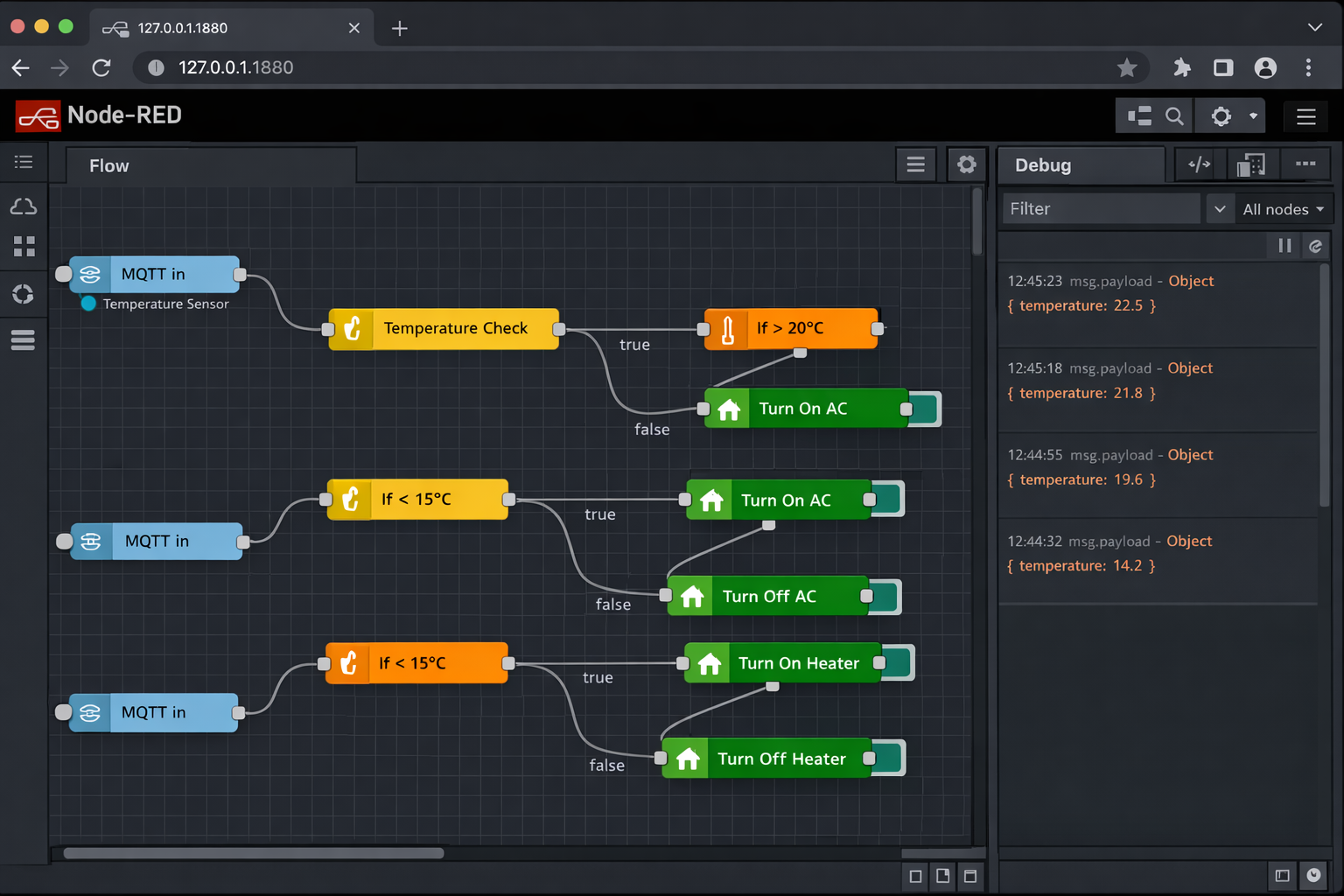The image size is (1344, 896).
Task: Toggle the Turn Off AC node button
Action: click(x=885, y=597)
